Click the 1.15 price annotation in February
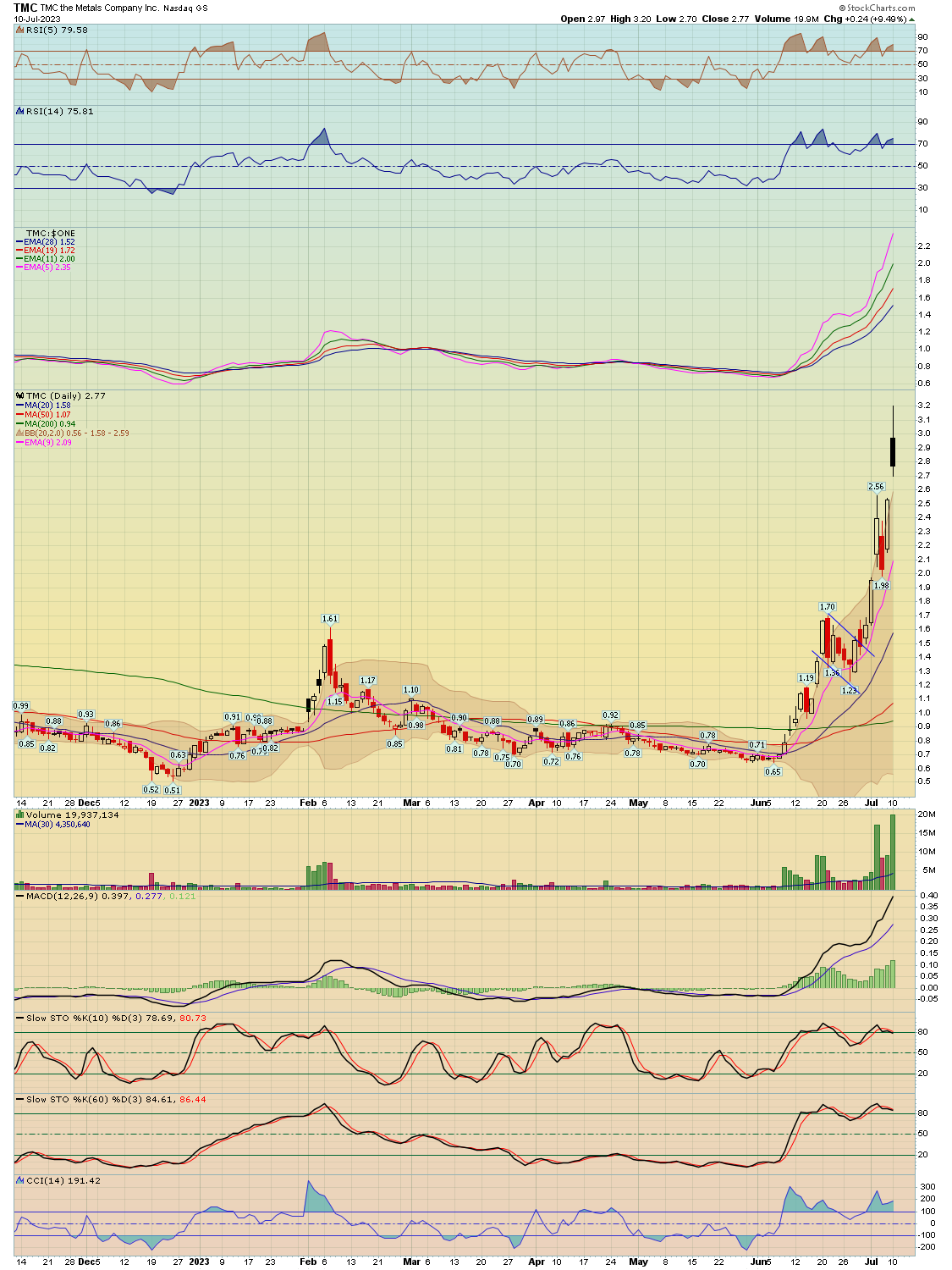952x1270 pixels. coord(335,701)
